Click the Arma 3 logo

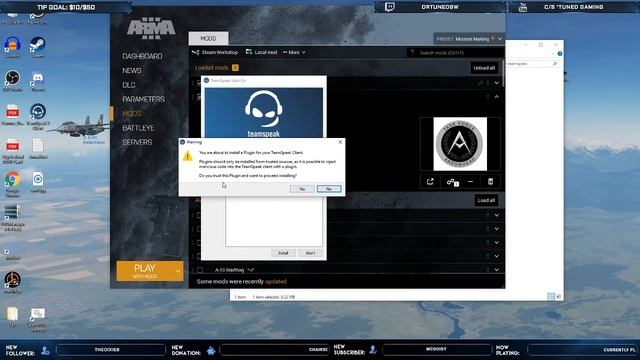[x=151, y=29]
